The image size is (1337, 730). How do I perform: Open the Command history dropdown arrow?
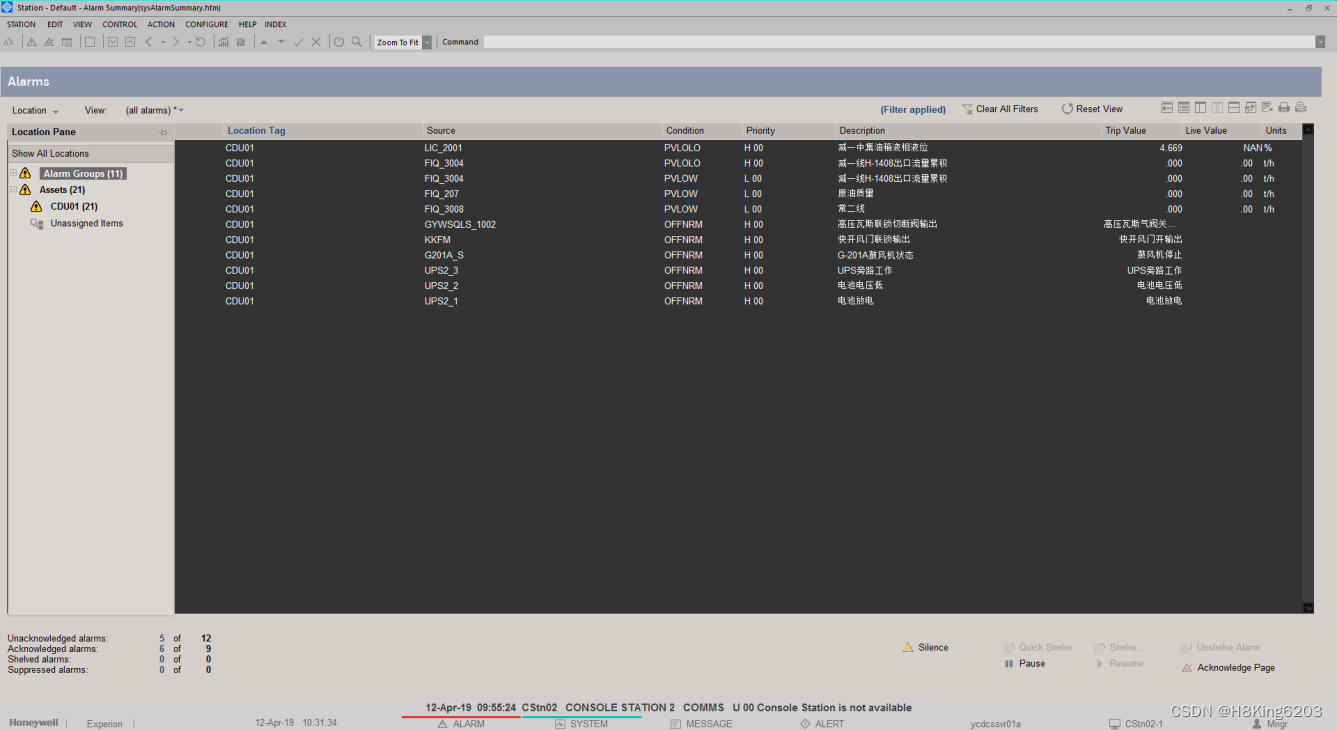point(1320,42)
